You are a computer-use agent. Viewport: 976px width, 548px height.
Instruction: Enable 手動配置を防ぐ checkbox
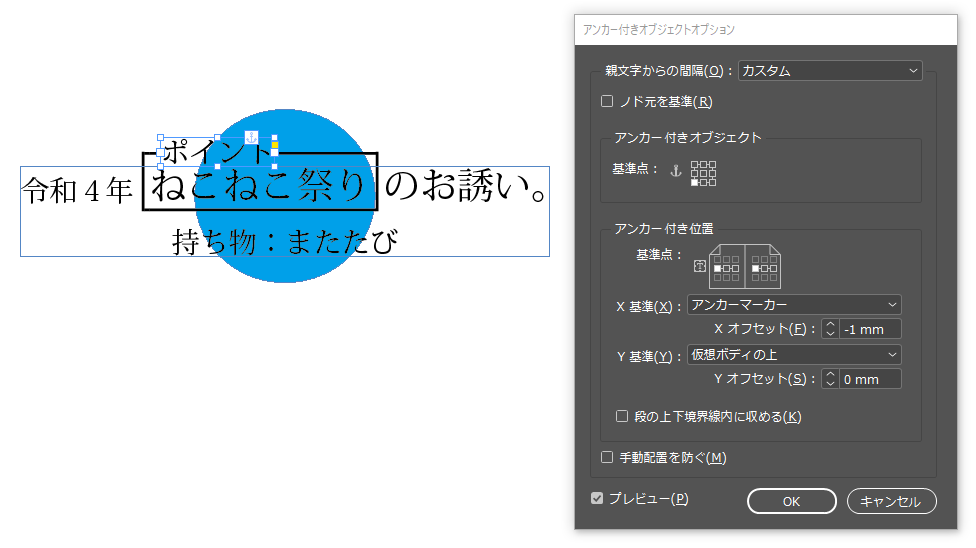click(x=607, y=457)
